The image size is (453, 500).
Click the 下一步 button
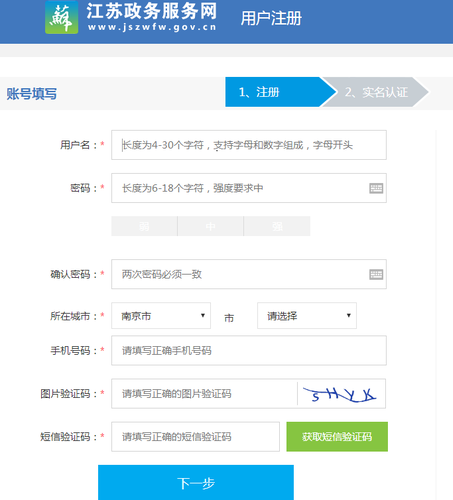pyautogui.click(x=196, y=483)
